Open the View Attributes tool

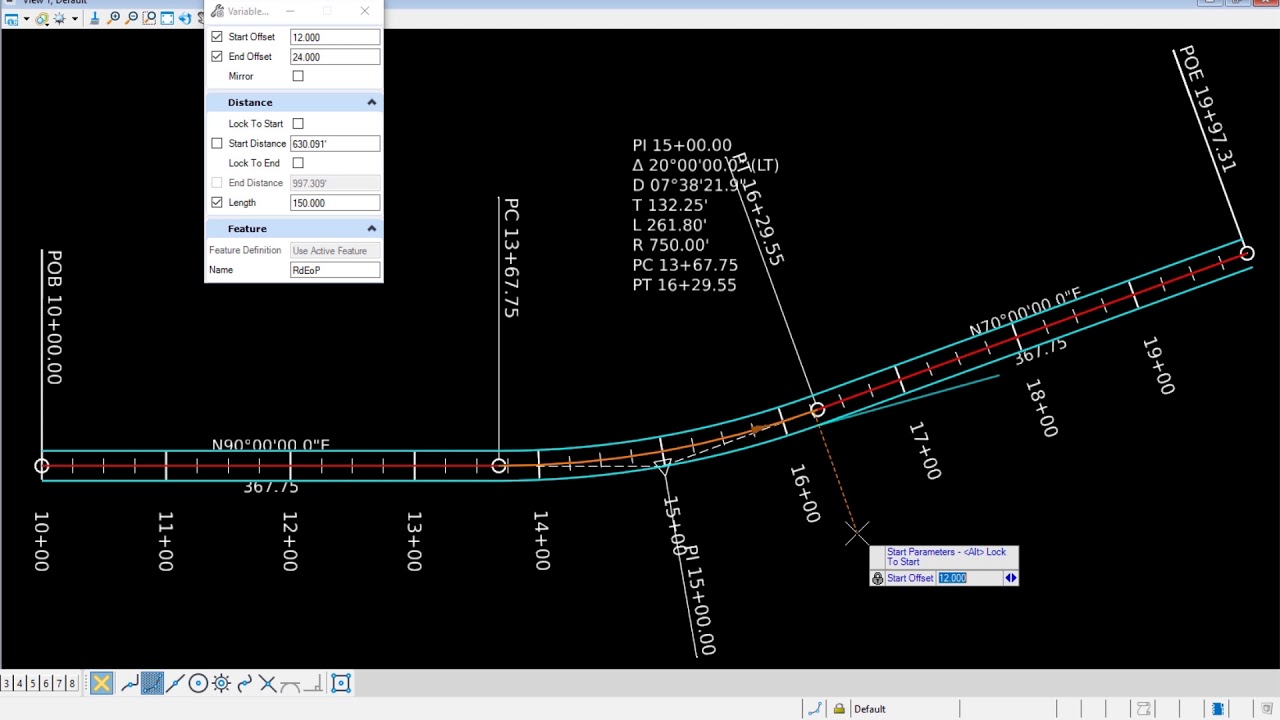click(11, 19)
